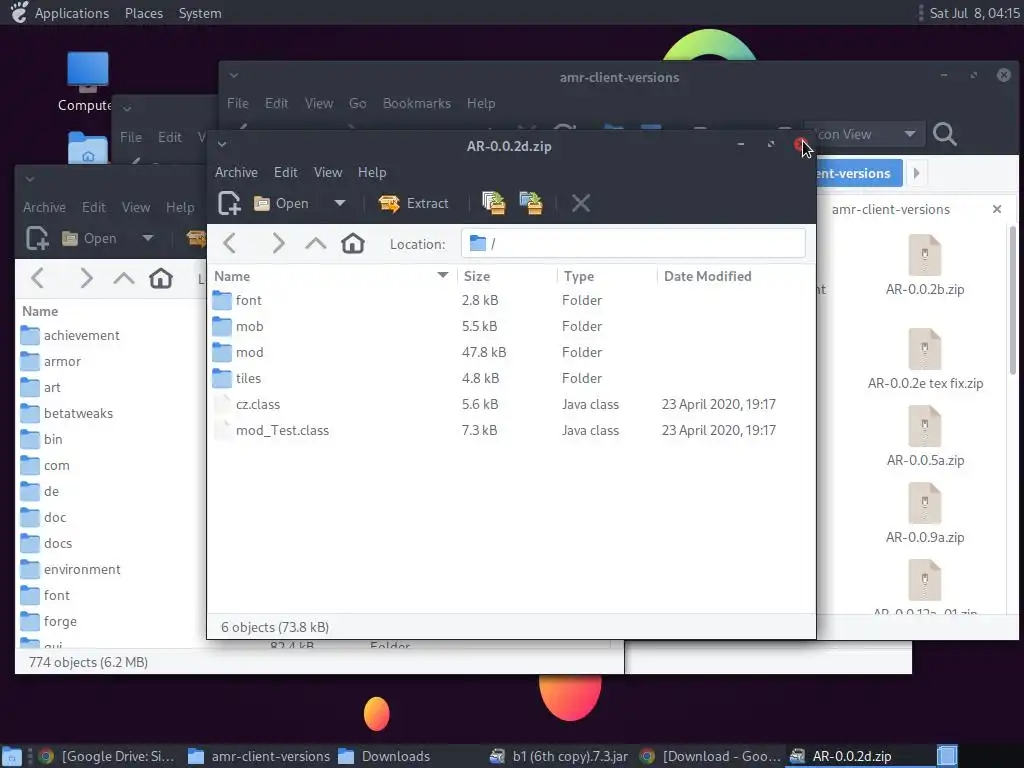Sort by Name column header in AR-0.0.2d.zip

pos(332,276)
